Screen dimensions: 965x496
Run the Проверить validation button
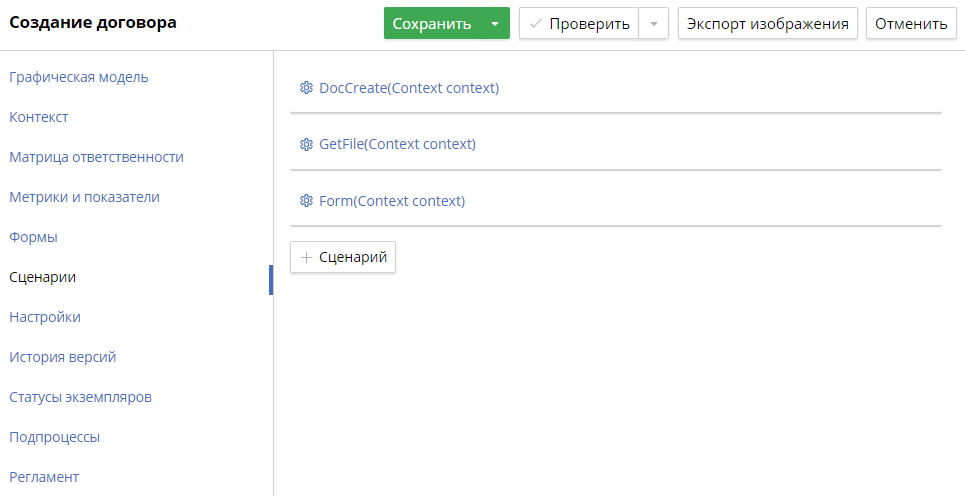point(579,23)
